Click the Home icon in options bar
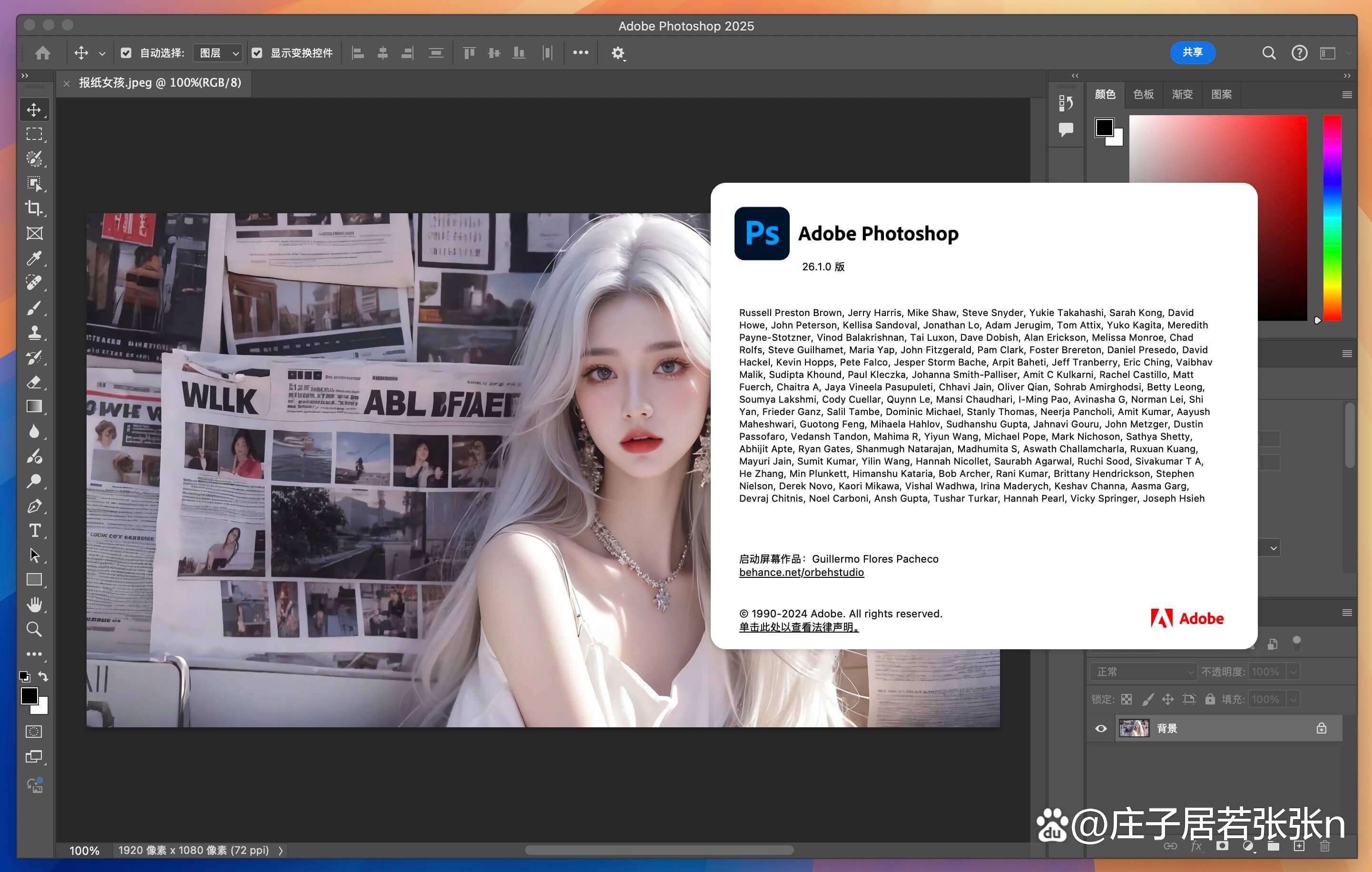Viewport: 1372px width, 872px height. tap(43, 53)
